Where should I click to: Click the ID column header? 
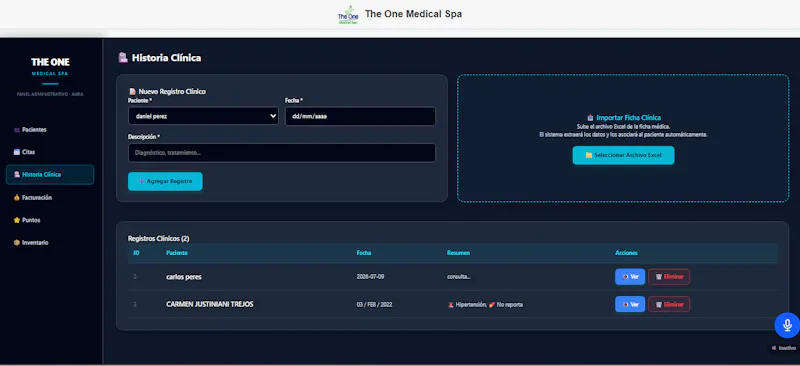[136, 253]
